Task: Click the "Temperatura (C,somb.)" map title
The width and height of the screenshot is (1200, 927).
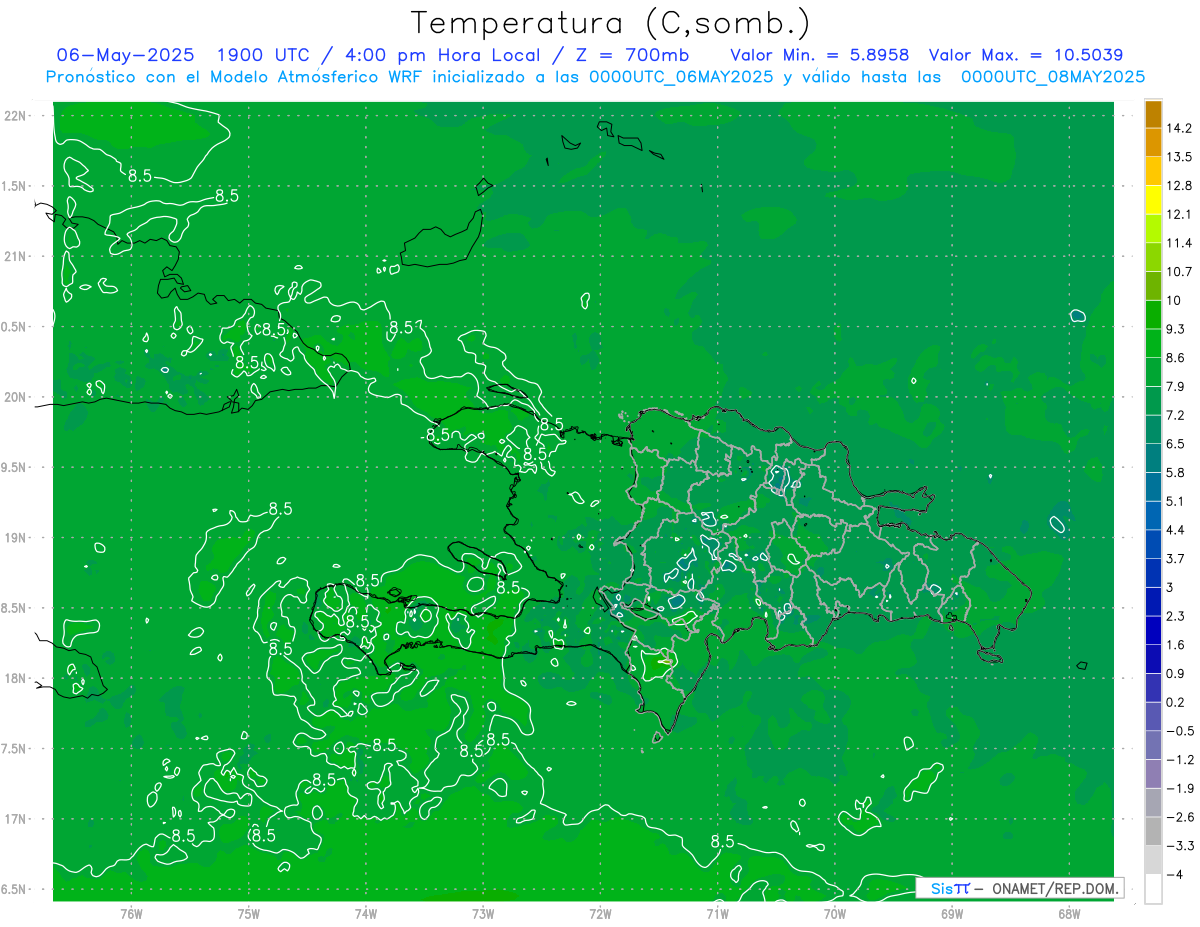Action: point(611,23)
